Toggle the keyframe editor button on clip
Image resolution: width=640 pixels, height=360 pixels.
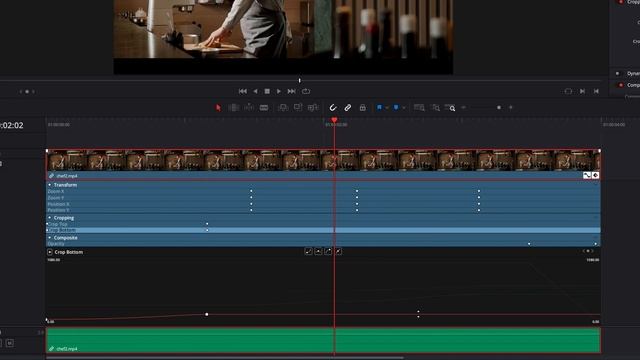(596, 175)
